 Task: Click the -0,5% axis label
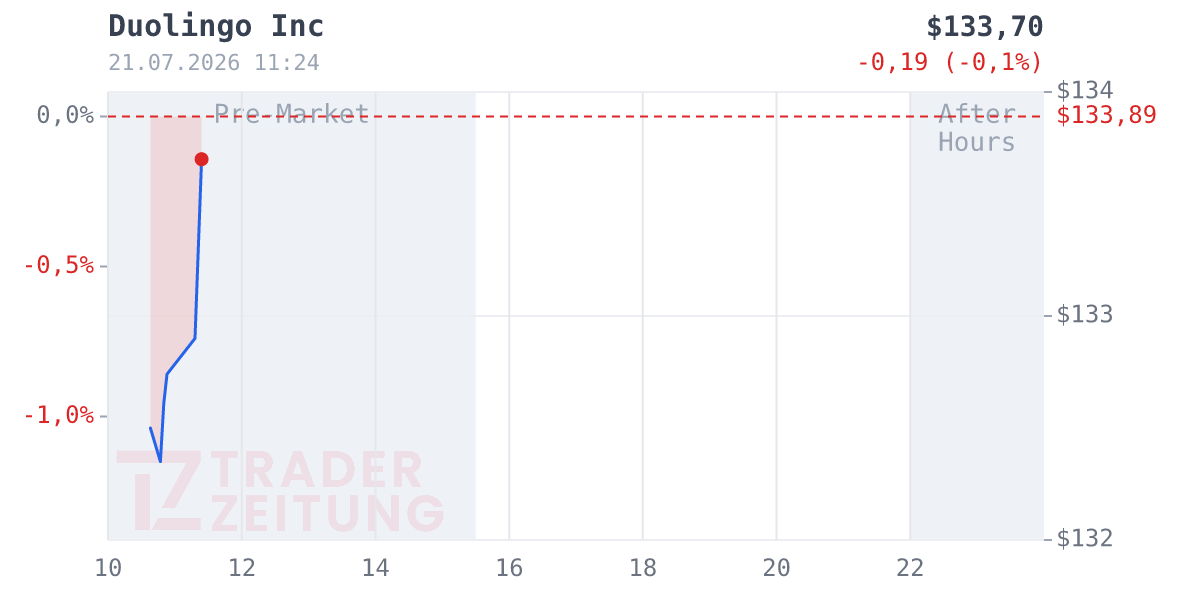58,265
